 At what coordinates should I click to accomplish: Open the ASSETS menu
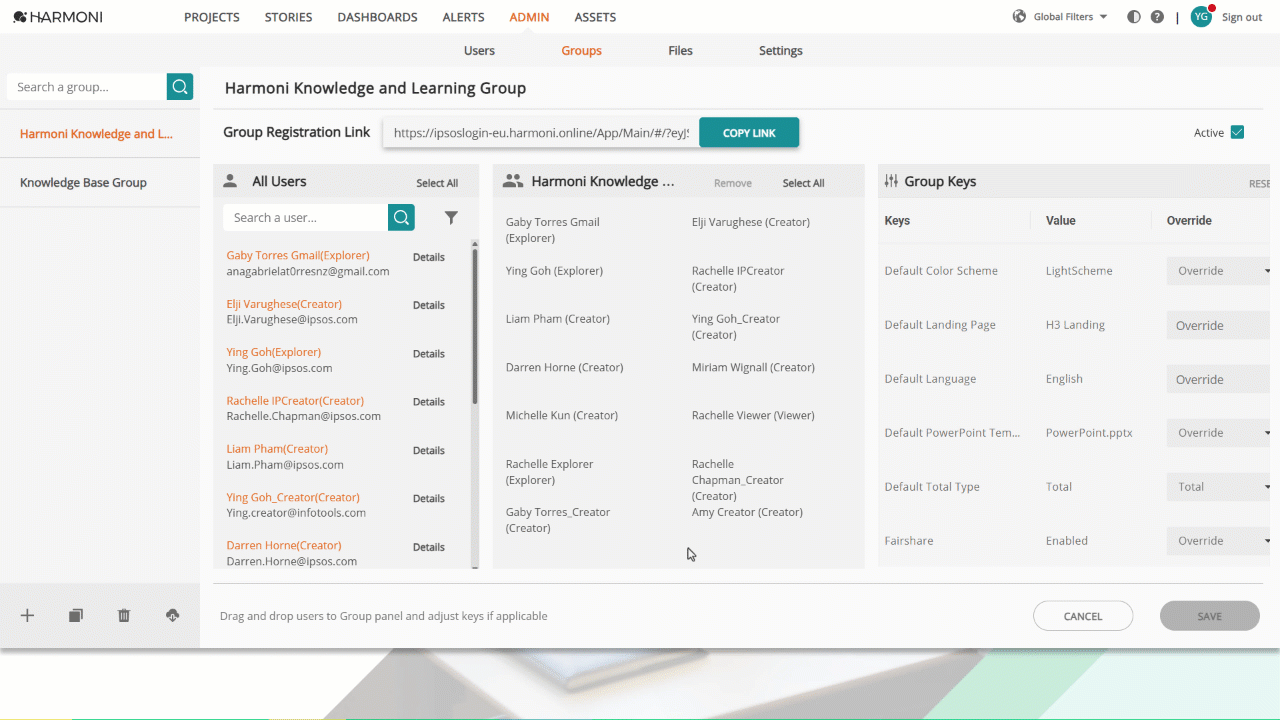tap(595, 17)
